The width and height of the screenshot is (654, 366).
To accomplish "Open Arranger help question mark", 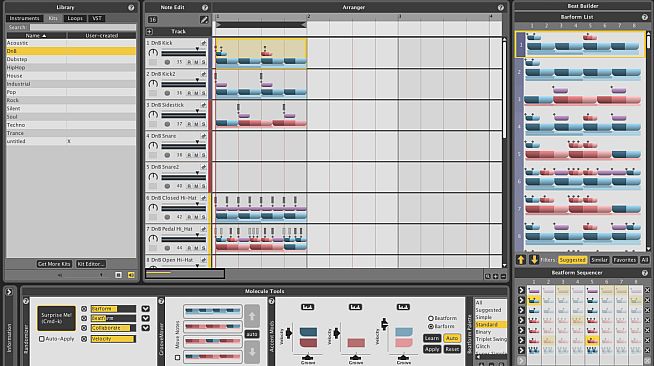I will [501, 8].
